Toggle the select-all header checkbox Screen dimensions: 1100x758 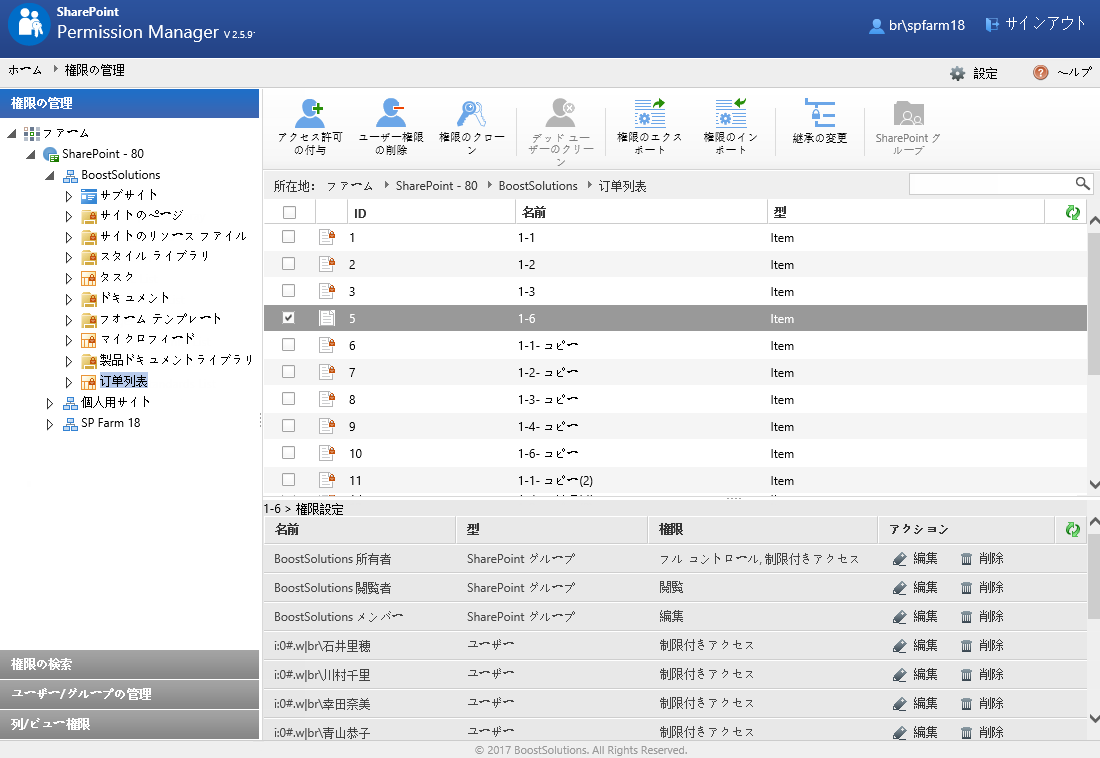tap(289, 213)
